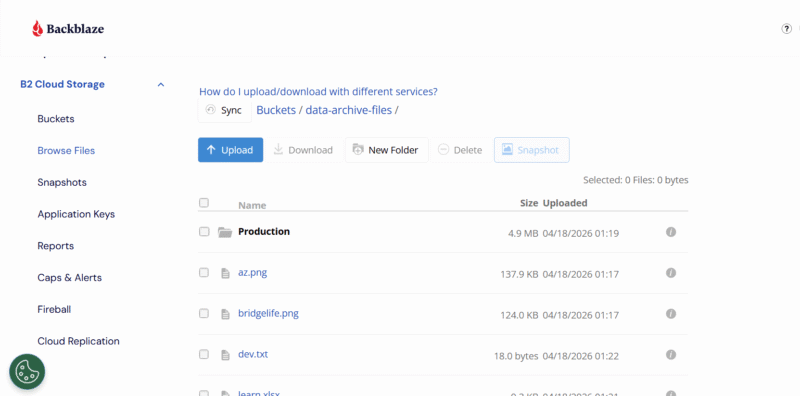This screenshot has width=800, height=396.
Task: Click the 124.0 KB size value
Action: coord(519,315)
